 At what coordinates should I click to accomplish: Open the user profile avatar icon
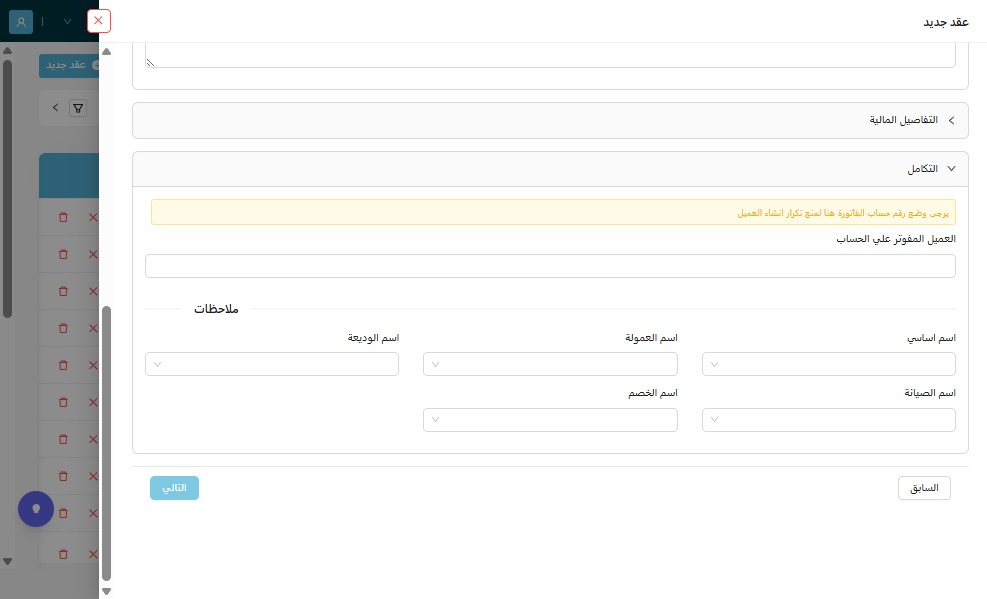[x=21, y=21]
